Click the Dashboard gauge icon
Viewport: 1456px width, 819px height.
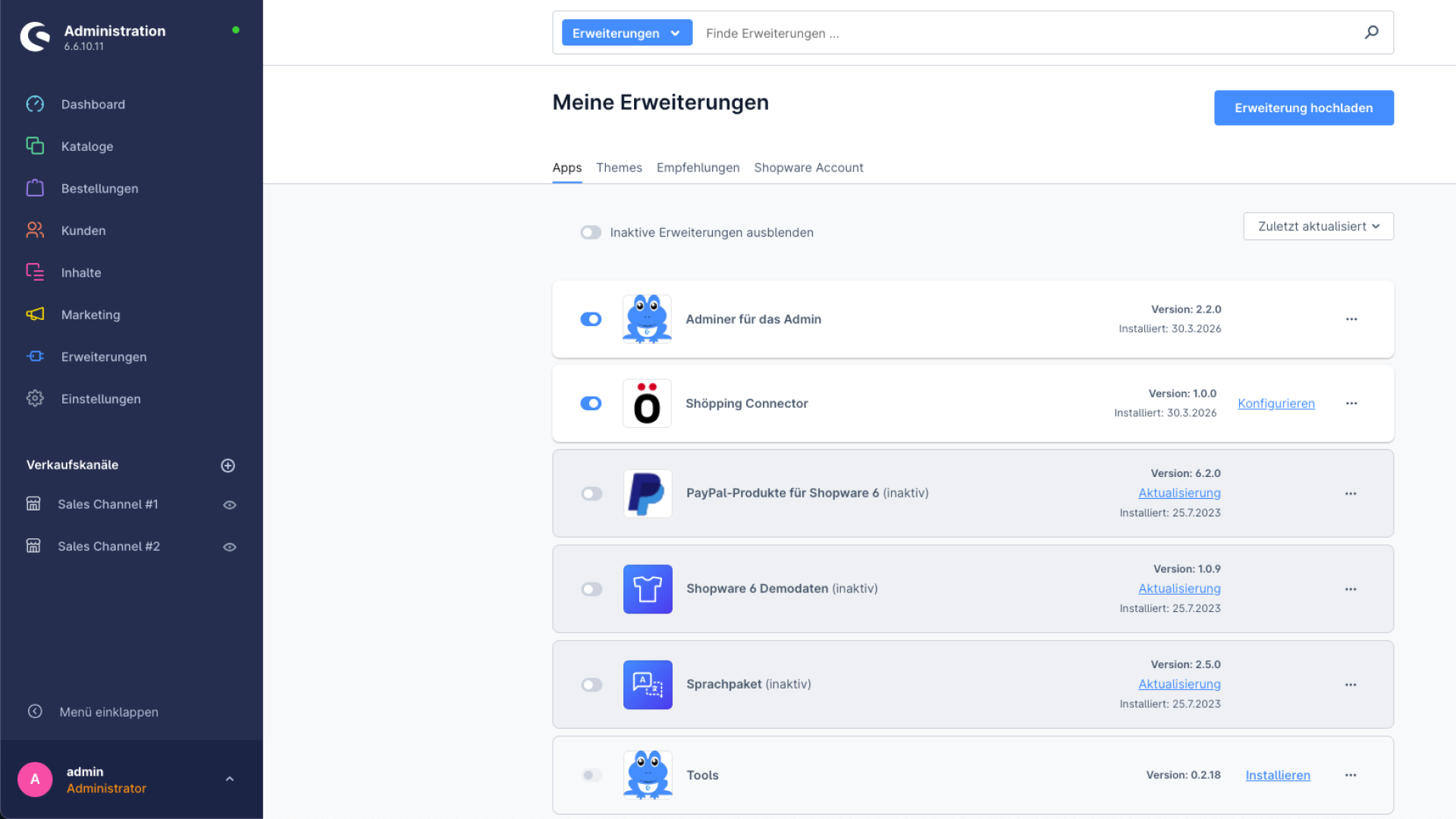click(35, 104)
